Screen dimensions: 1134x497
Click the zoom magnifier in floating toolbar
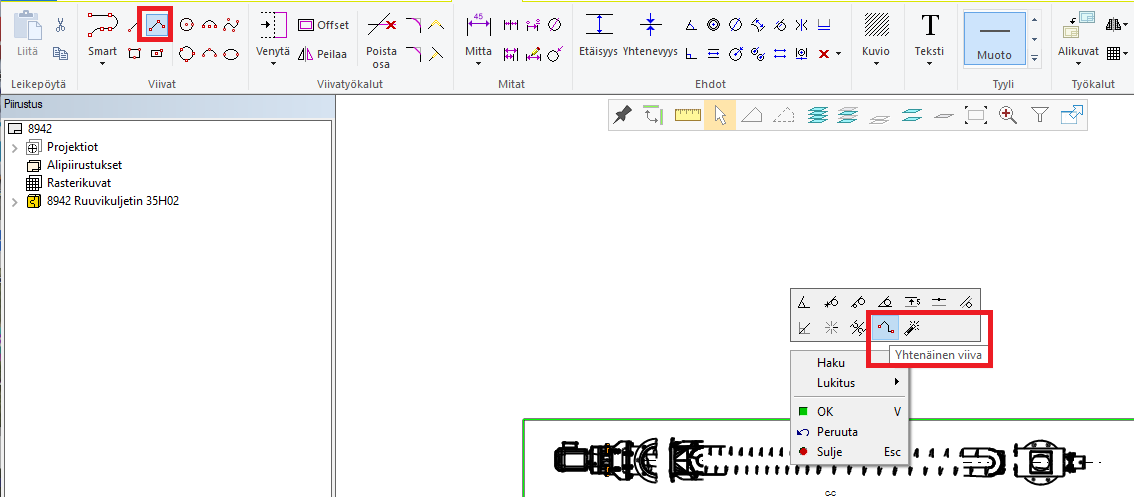[x=1007, y=116]
